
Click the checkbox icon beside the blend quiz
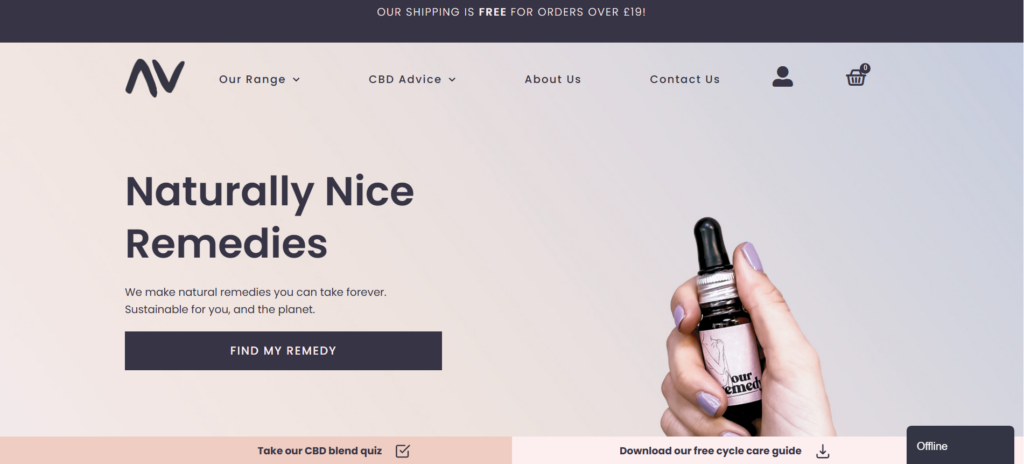403,451
